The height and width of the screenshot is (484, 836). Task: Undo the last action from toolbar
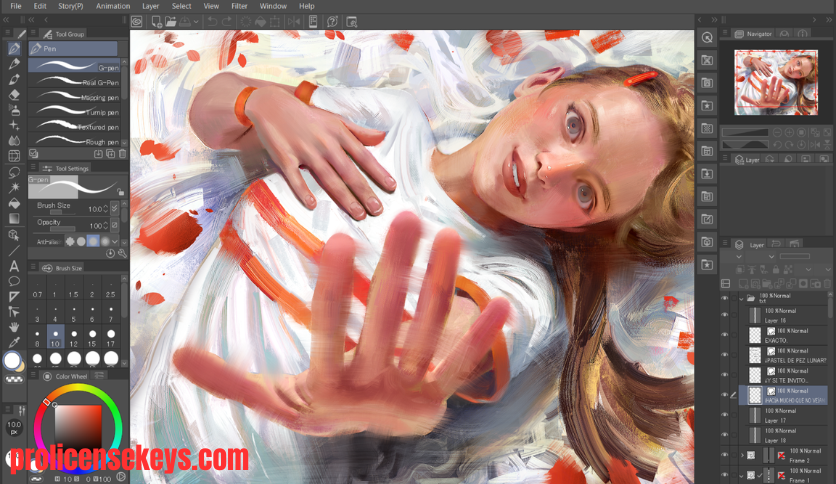click(x=212, y=21)
